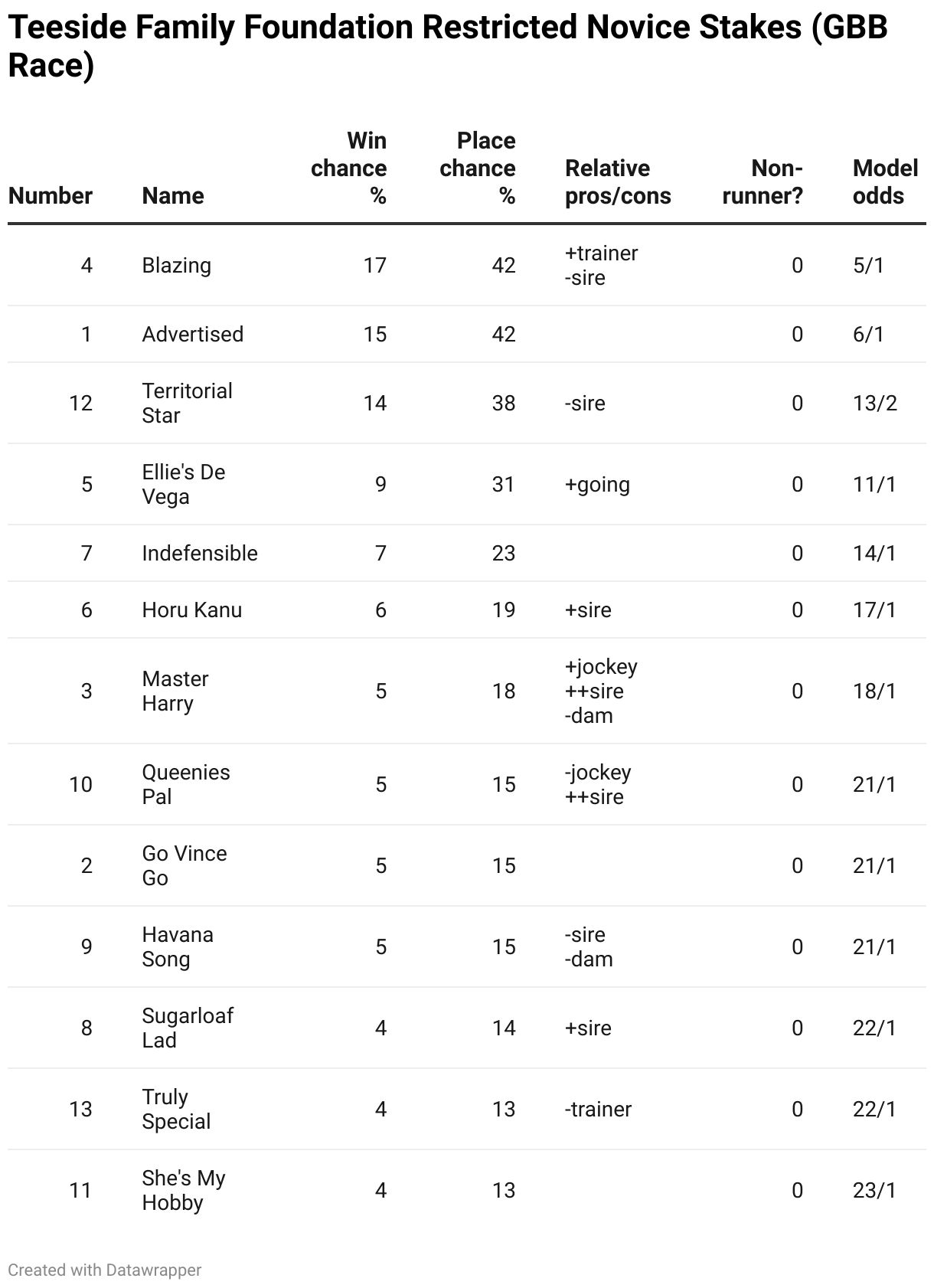Select the horse name 'Blazing'
Image resolution: width=934 pixels, height=1288 pixels.
tap(177, 265)
